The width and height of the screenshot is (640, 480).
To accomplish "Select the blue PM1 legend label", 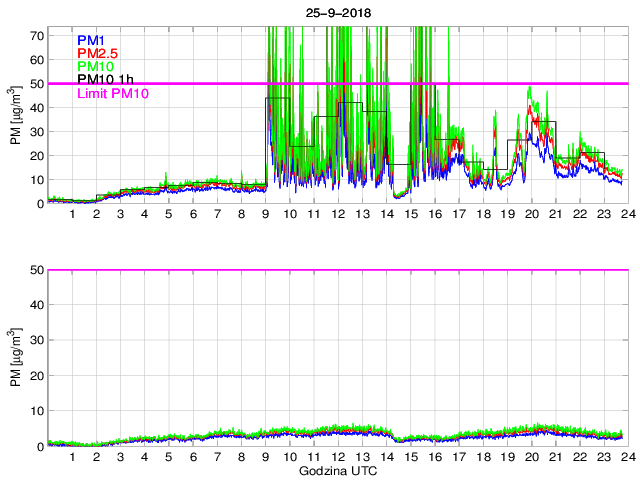I will coord(92,40).
